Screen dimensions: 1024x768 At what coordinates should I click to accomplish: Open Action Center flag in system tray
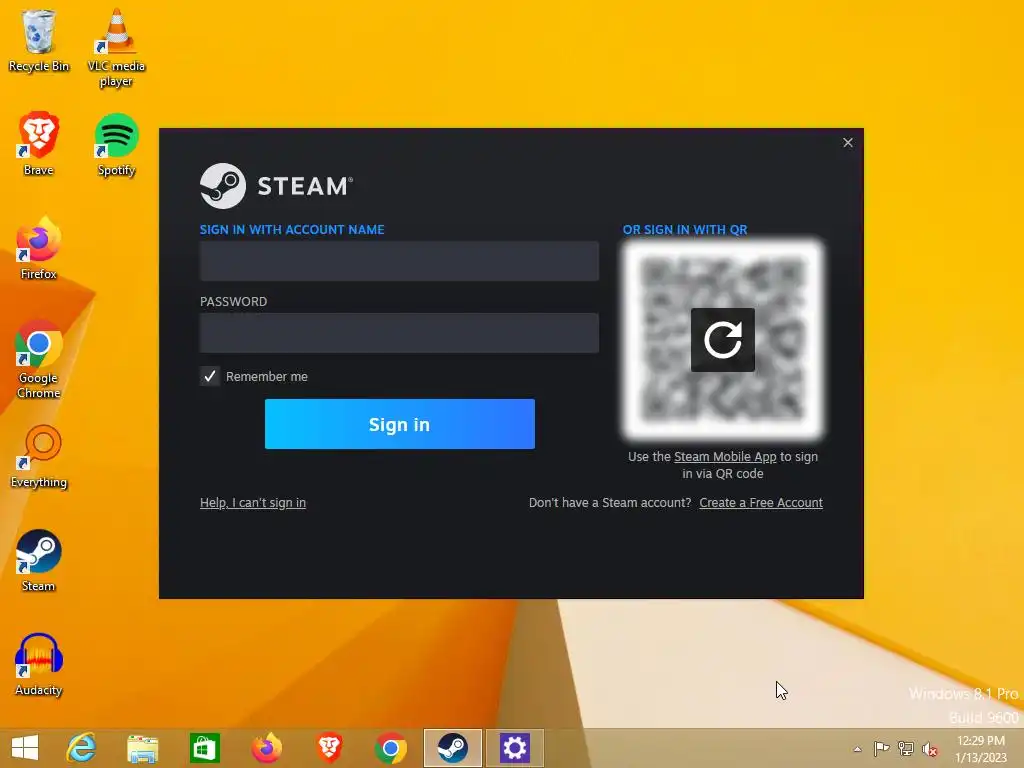pyautogui.click(x=881, y=748)
